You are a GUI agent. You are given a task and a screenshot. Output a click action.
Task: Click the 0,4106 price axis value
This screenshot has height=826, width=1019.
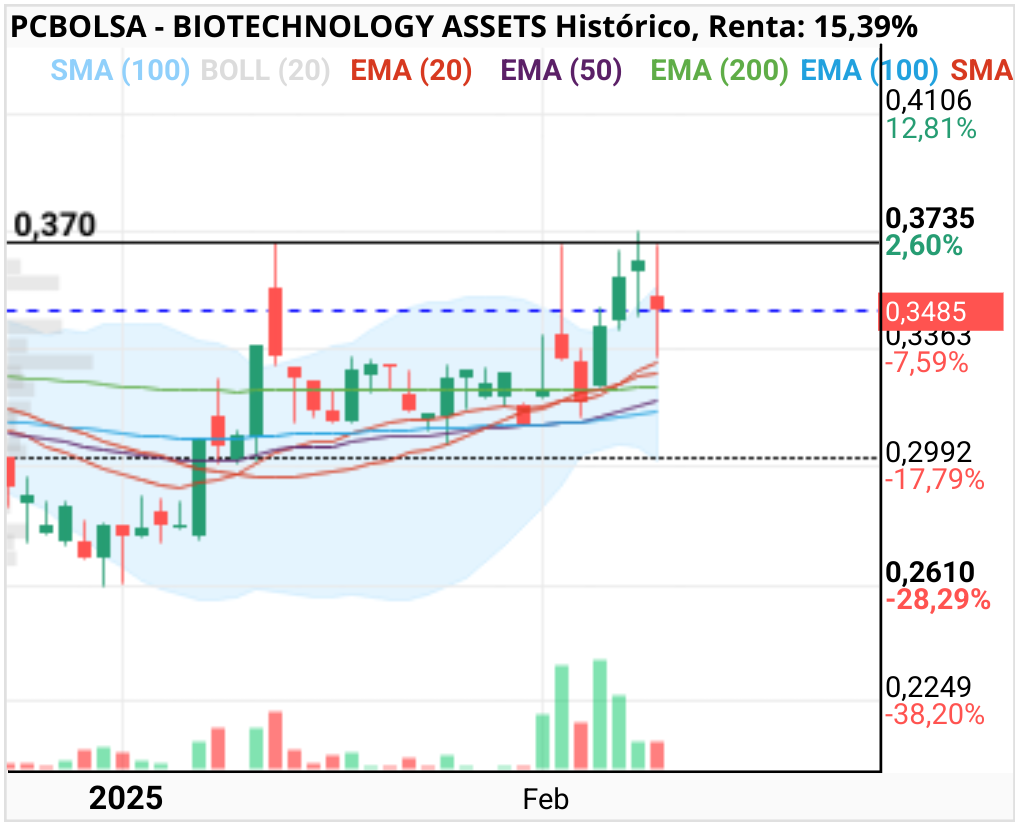pyautogui.click(x=928, y=101)
